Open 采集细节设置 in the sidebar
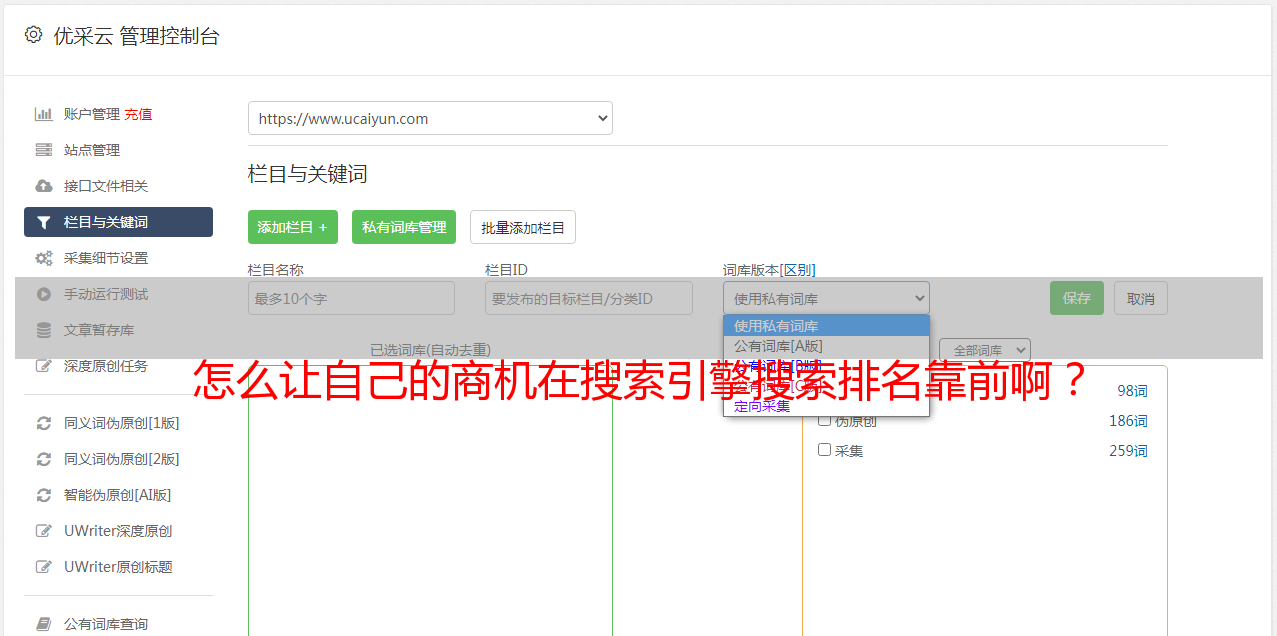Viewport: 1277px width, 636px height. point(106,258)
